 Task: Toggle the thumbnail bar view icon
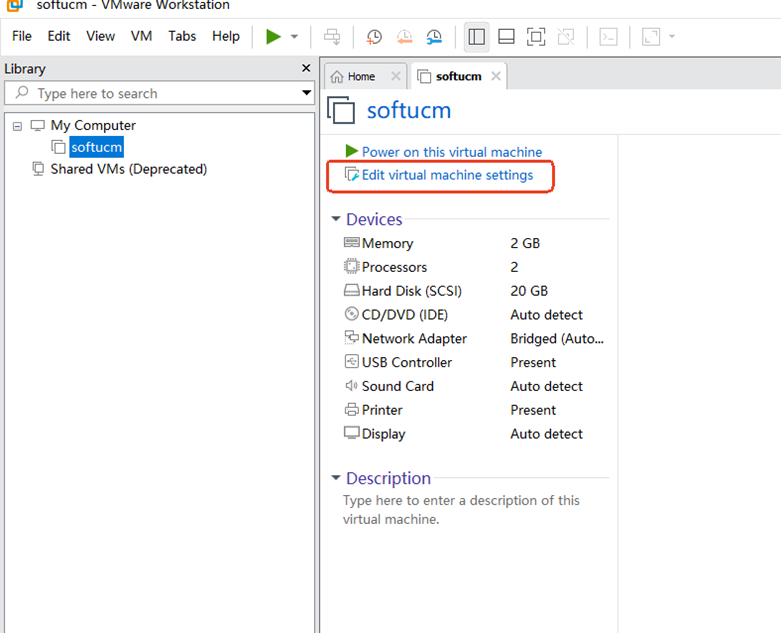[x=506, y=36]
